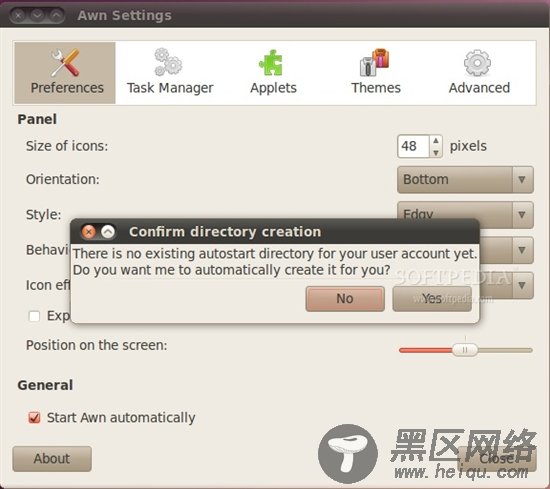The height and width of the screenshot is (489, 550).
Task: Choose Yes to create autostart directory
Action: tap(432, 299)
